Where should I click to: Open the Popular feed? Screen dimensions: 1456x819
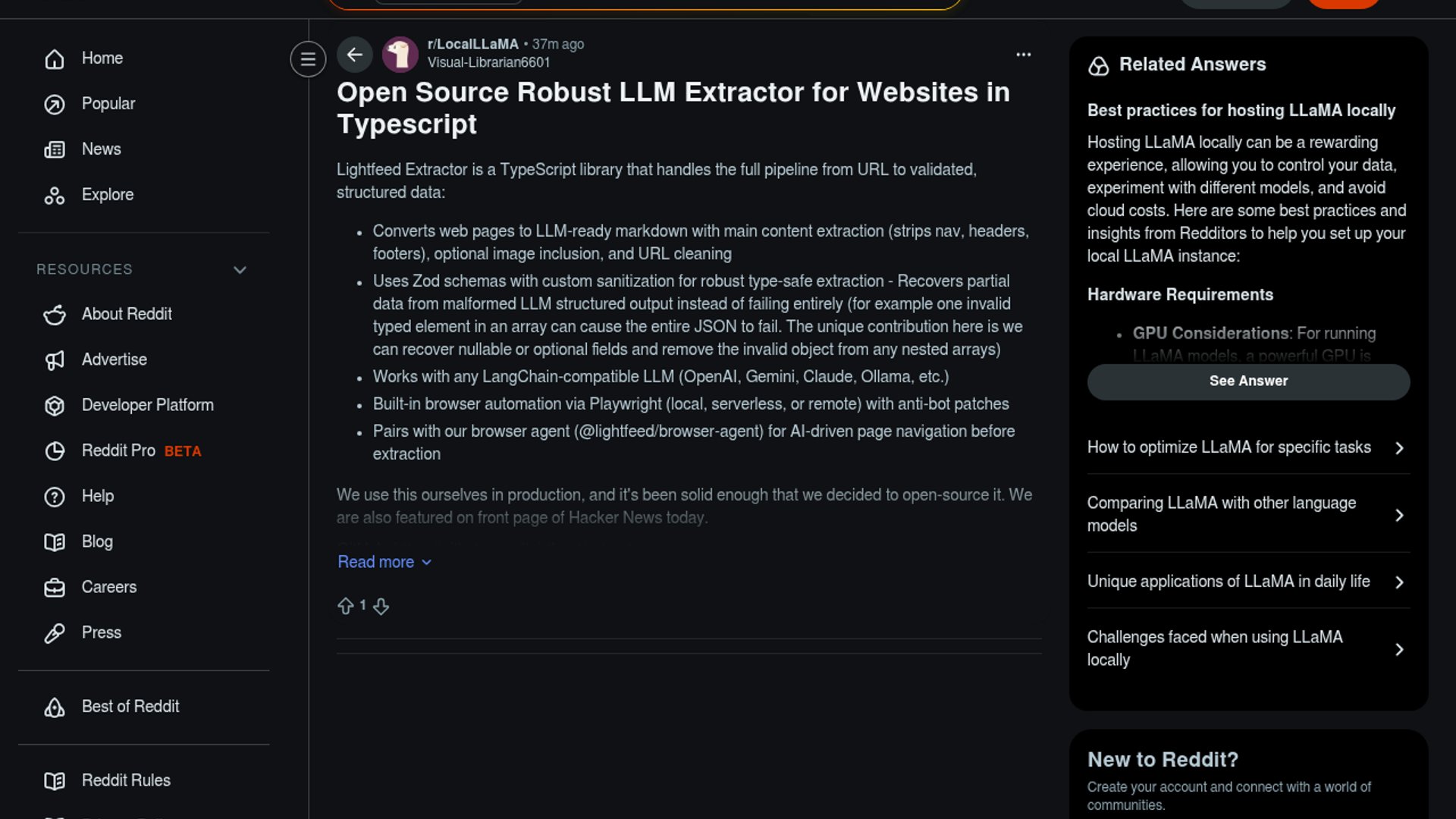coord(108,104)
